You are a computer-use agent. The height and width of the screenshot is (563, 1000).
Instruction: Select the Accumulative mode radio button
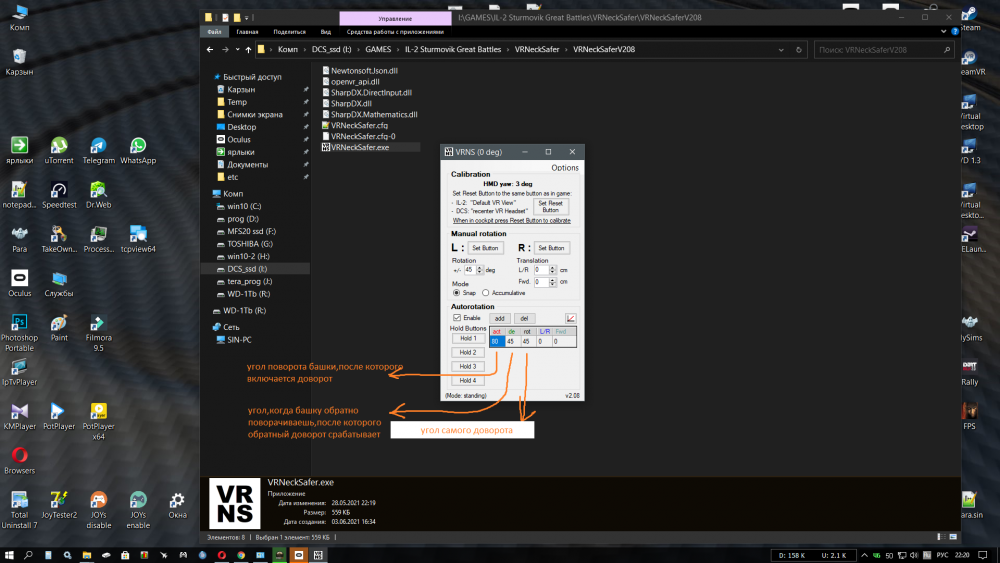486,293
